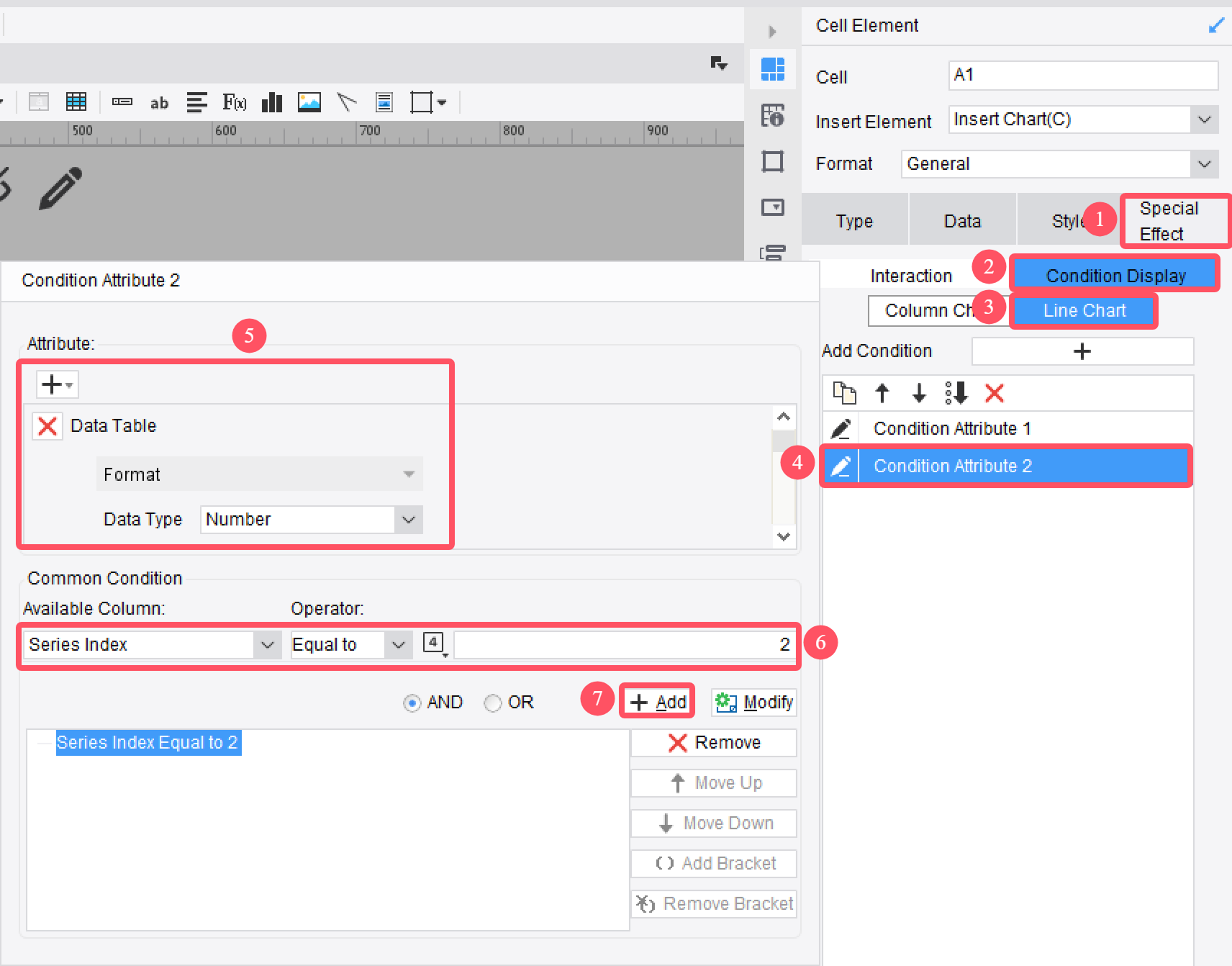Screen dimensions: 1232x966
Task: Click the Remove Bracket button
Action: pos(714,904)
